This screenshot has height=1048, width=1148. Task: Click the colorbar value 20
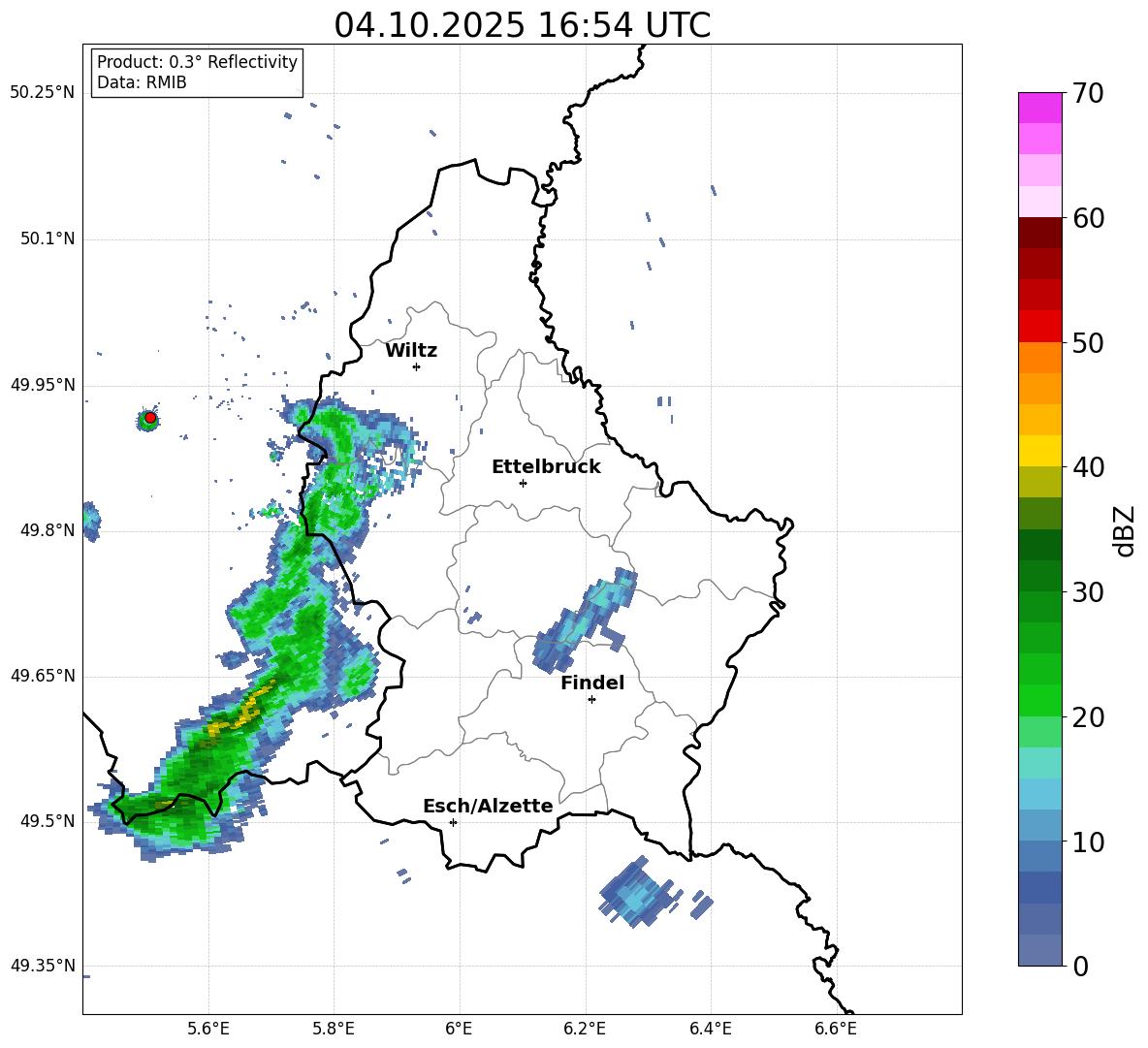1088,717
